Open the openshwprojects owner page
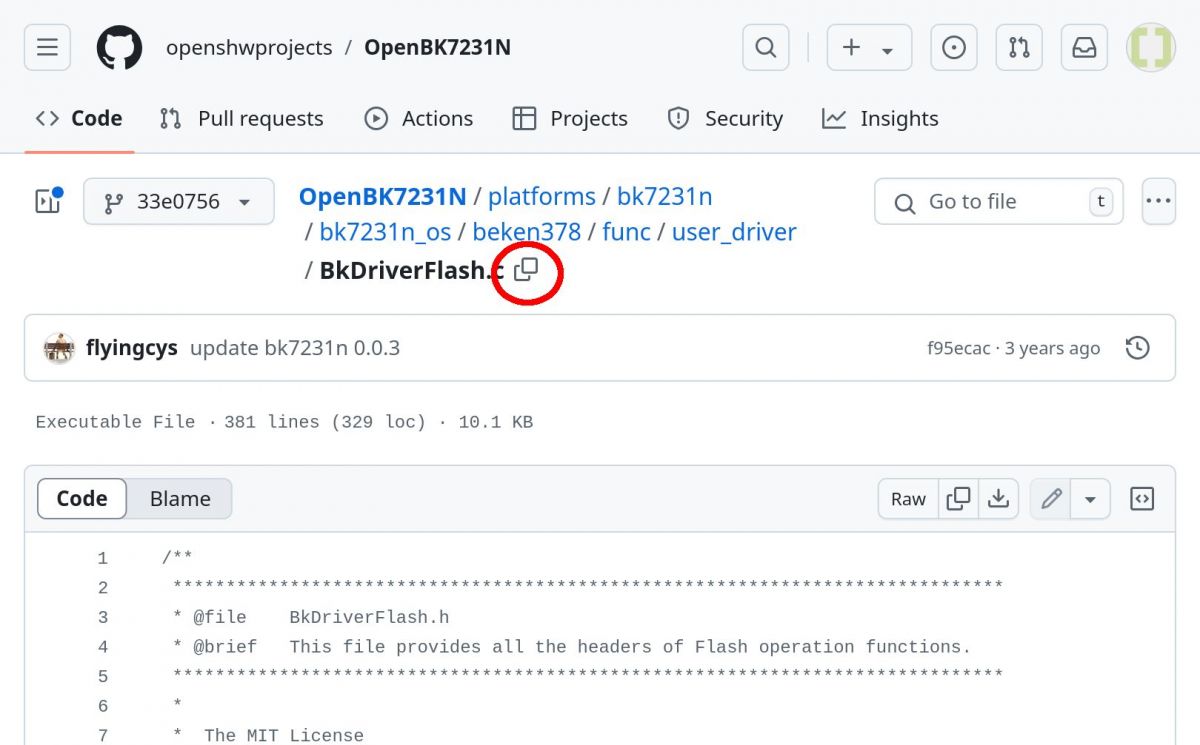1200x745 pixels. pyautogui.click(x=249, y=47)
